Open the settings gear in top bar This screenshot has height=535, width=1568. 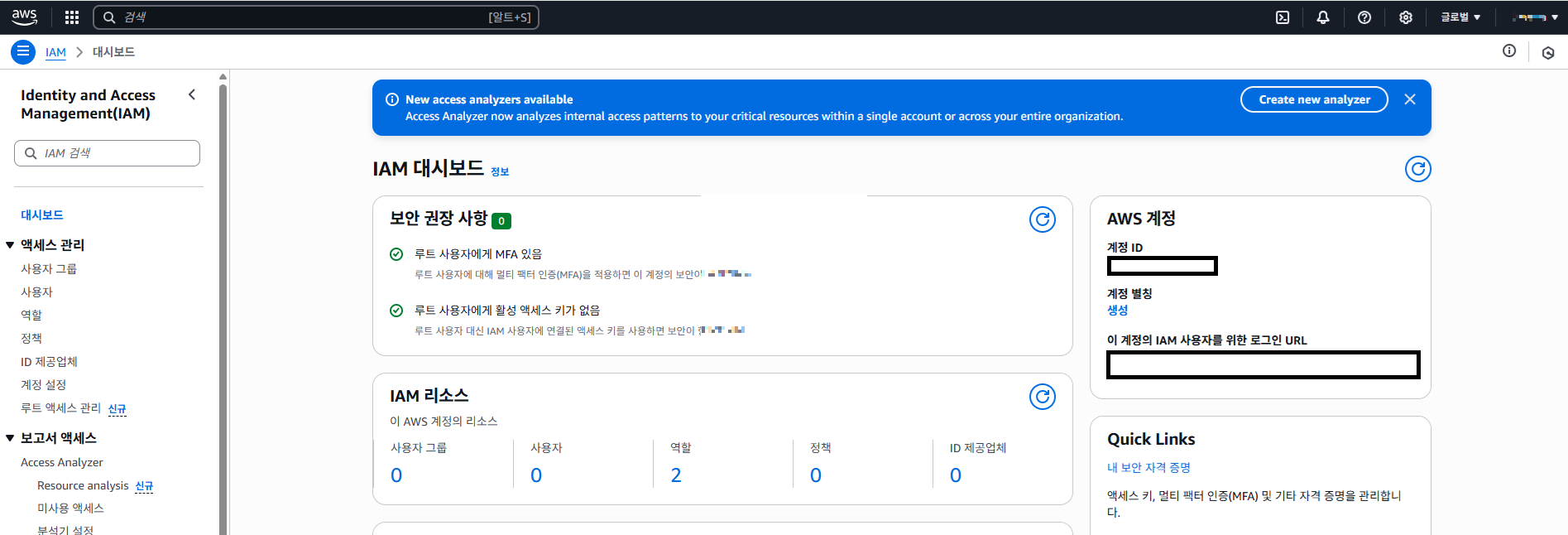pos(1406,17)
